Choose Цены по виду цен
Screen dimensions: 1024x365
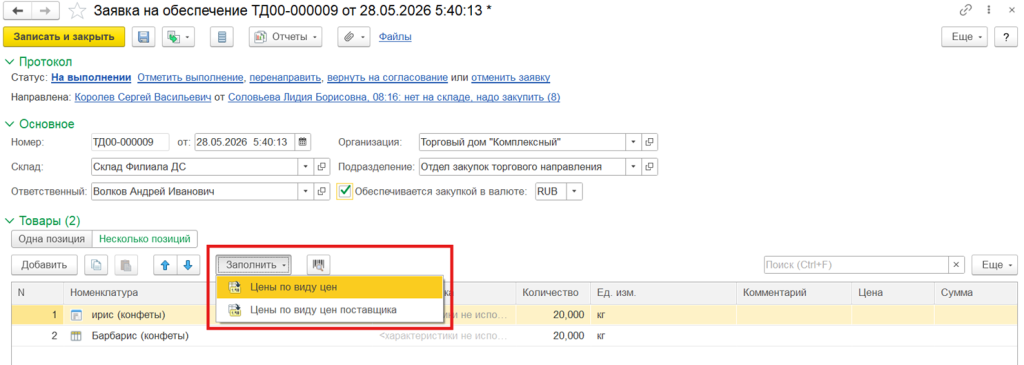[329, 287]
